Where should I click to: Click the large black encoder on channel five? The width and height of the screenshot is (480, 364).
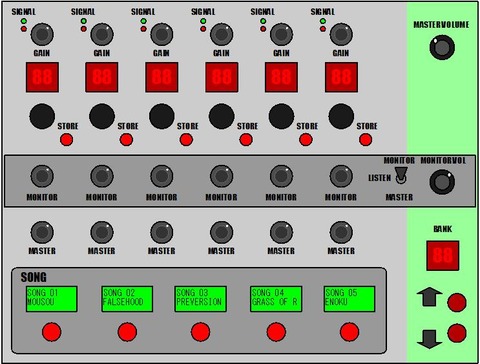281,116
